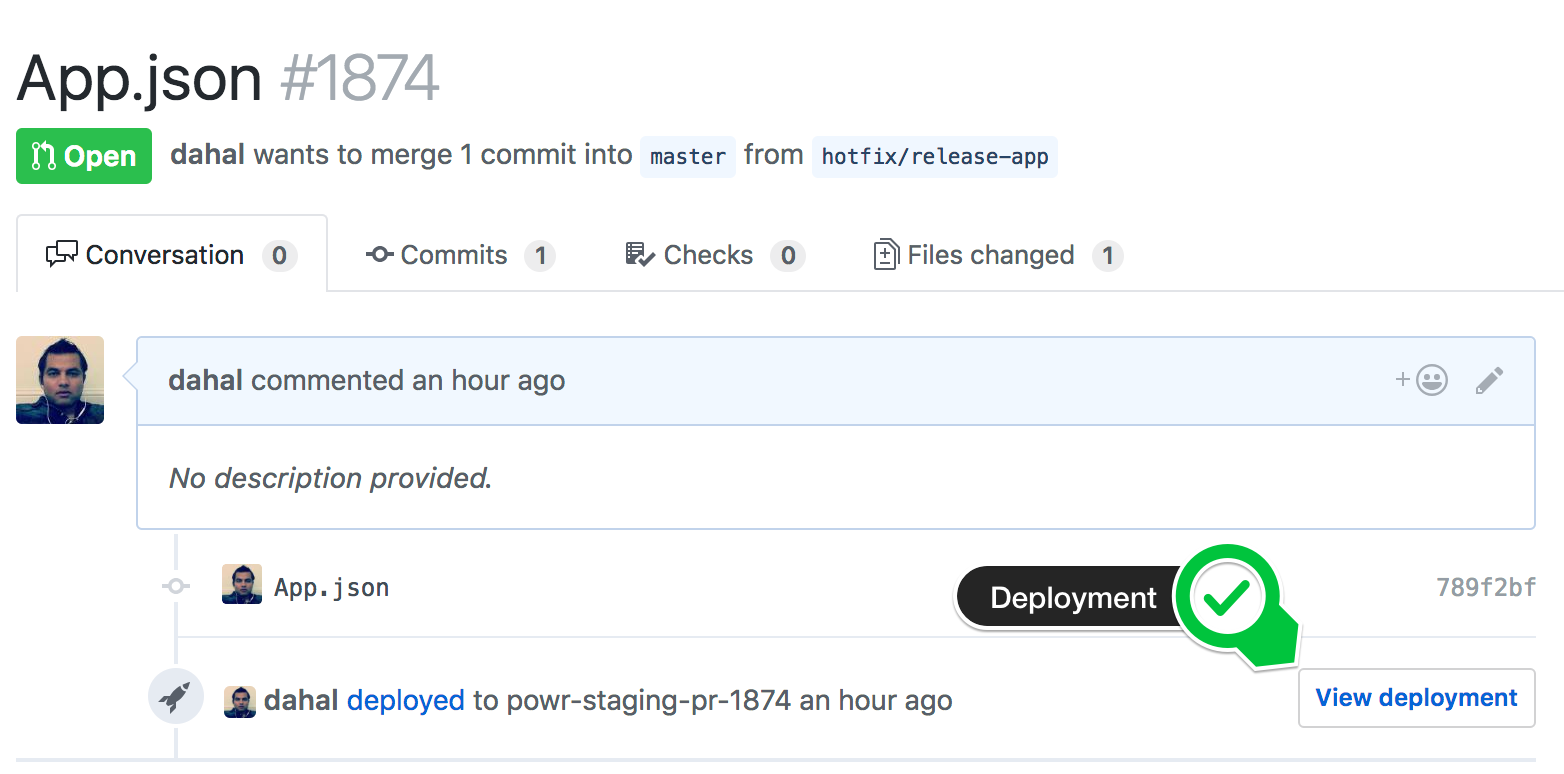Click the pencil icon to edit the comment
Viewport: 1564px width, 774px height.
pos(1489,380)
